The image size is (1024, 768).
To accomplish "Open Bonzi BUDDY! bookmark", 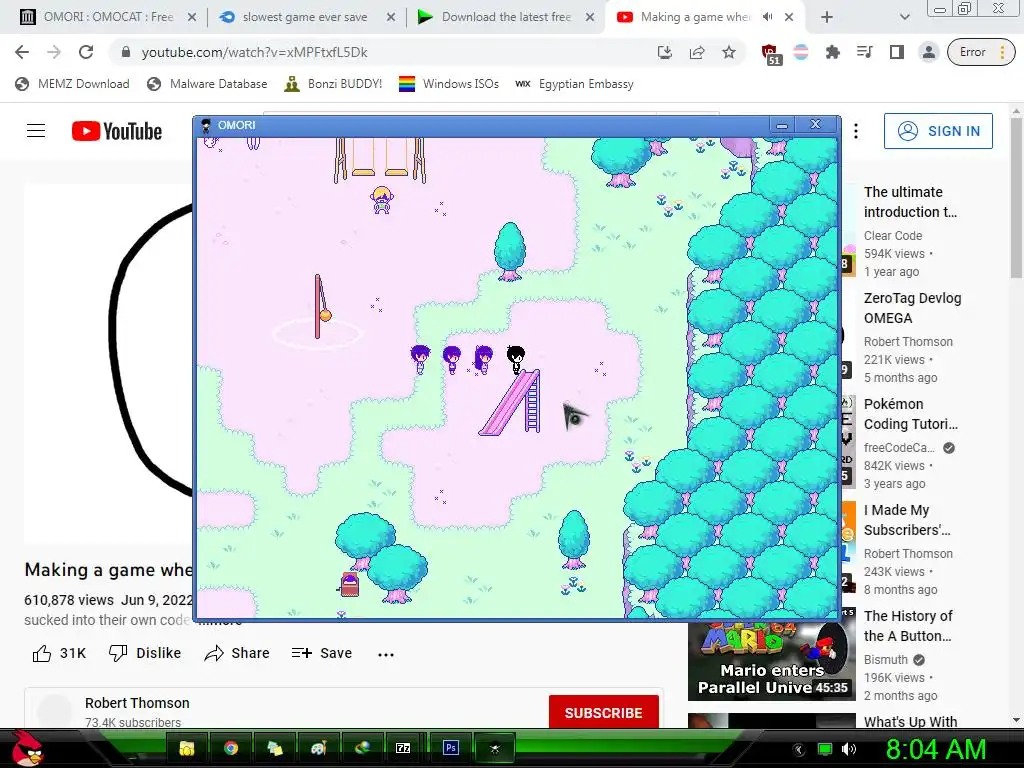I will 333,84.
